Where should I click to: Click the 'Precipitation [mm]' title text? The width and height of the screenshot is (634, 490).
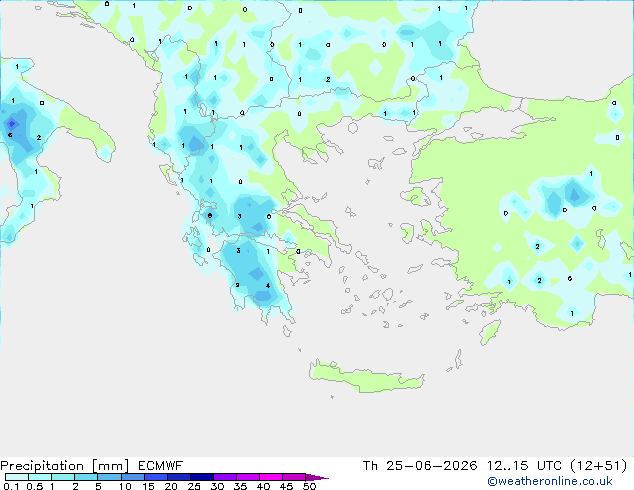coord(65,466)
